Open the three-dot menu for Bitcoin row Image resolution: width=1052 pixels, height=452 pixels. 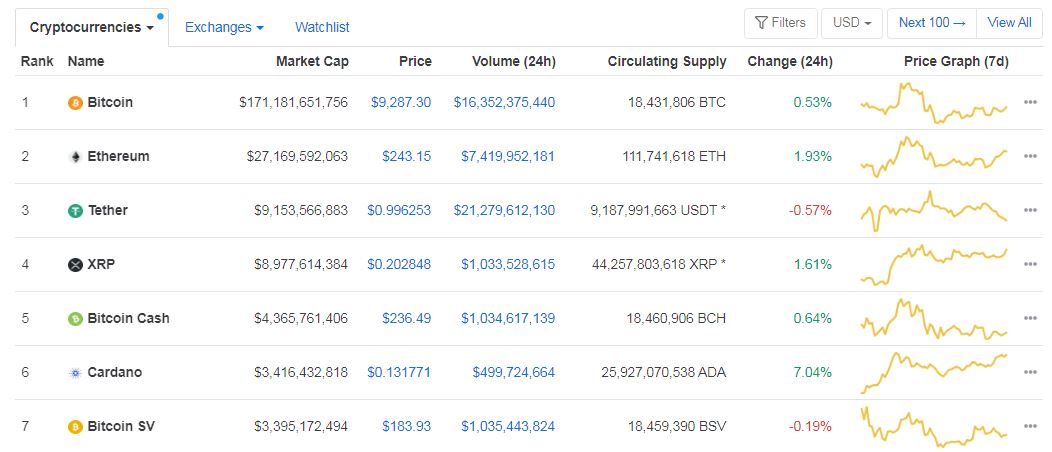click(x=1031, y=103)
